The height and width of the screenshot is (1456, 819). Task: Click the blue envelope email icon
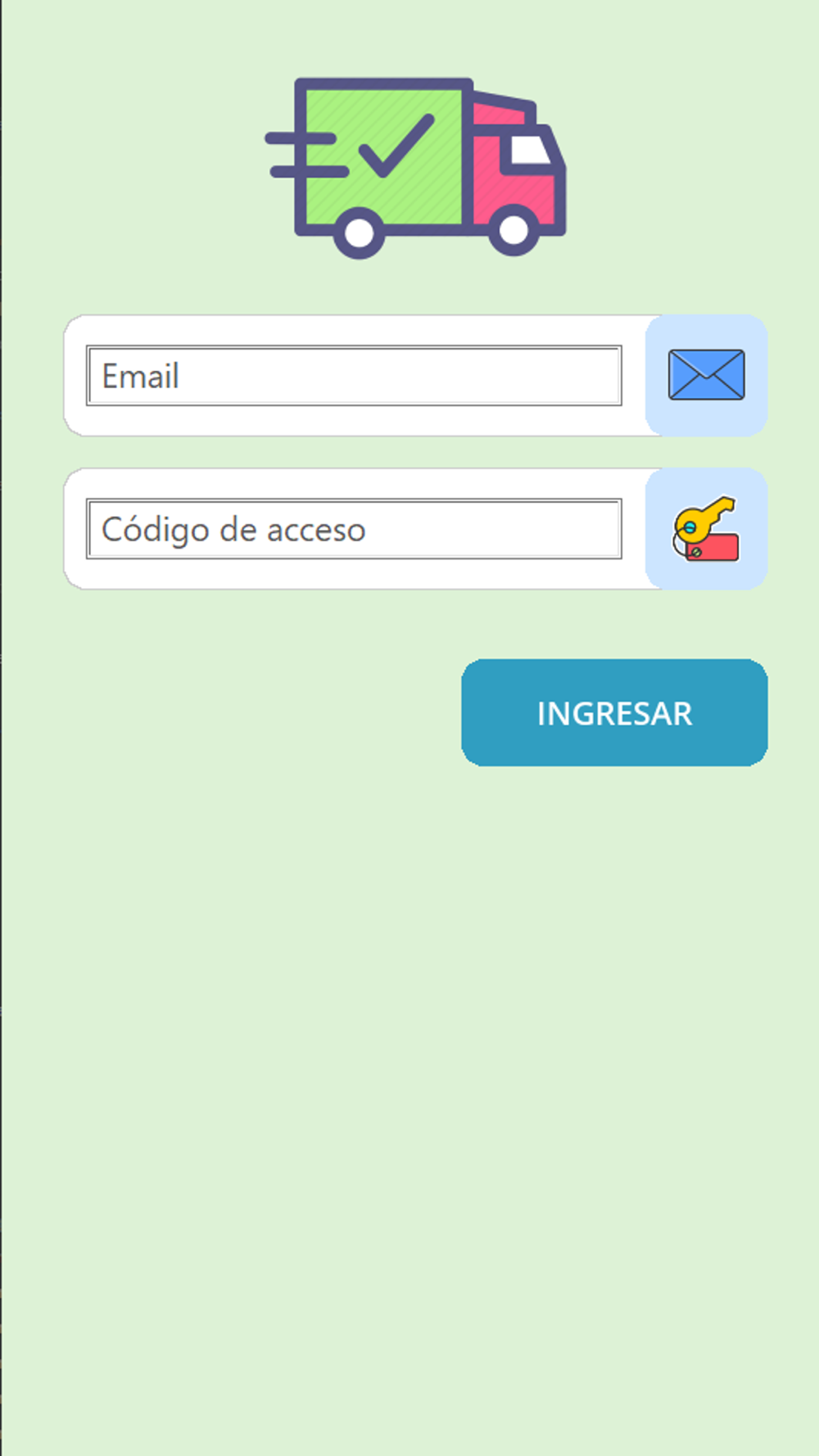tap(706, 375)
